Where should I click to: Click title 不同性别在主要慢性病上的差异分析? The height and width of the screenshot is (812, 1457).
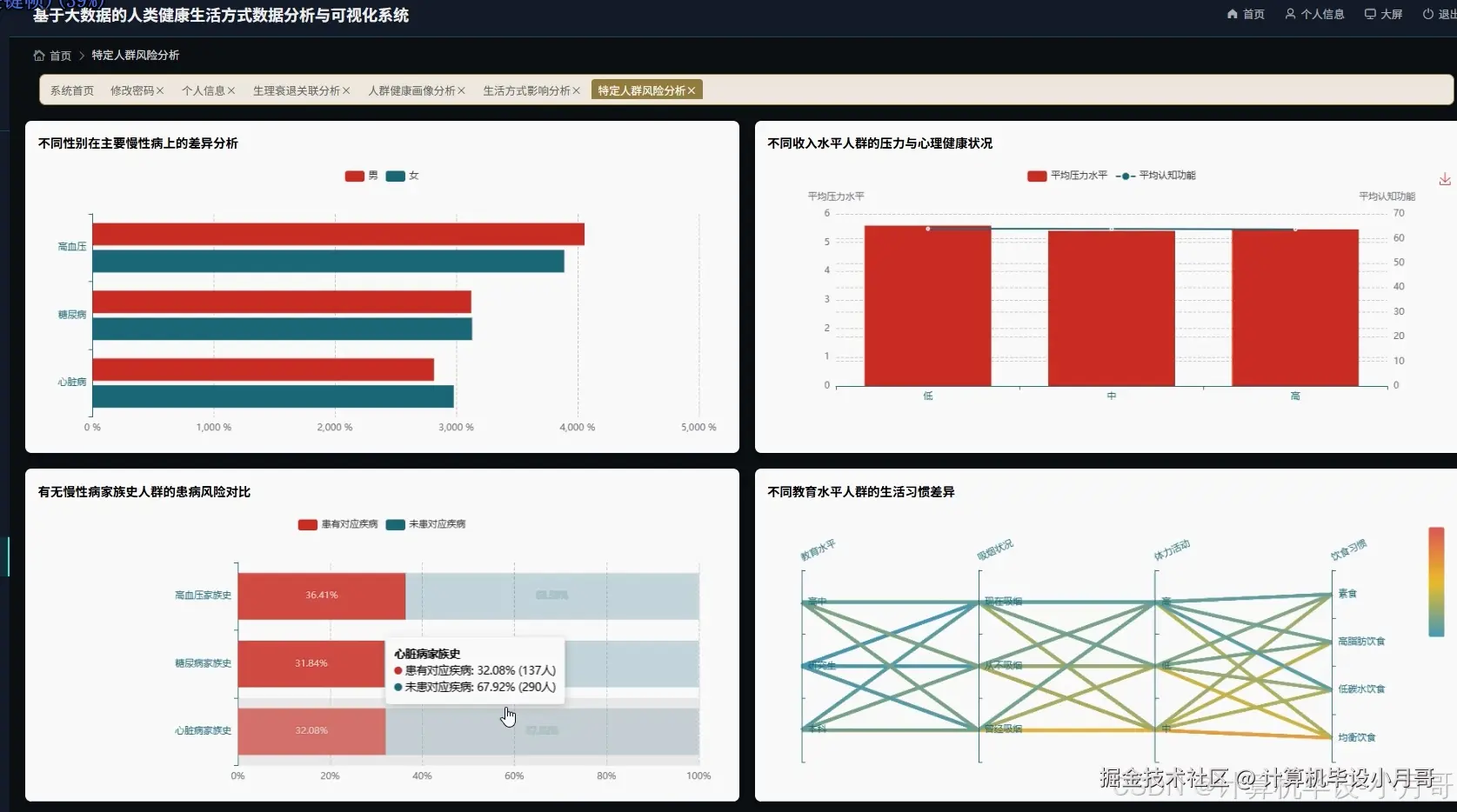tap(138, 143)
